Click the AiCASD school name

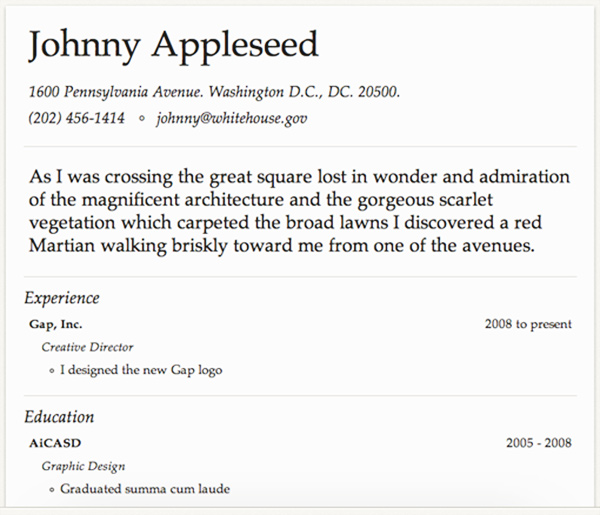tap(56, 443)
